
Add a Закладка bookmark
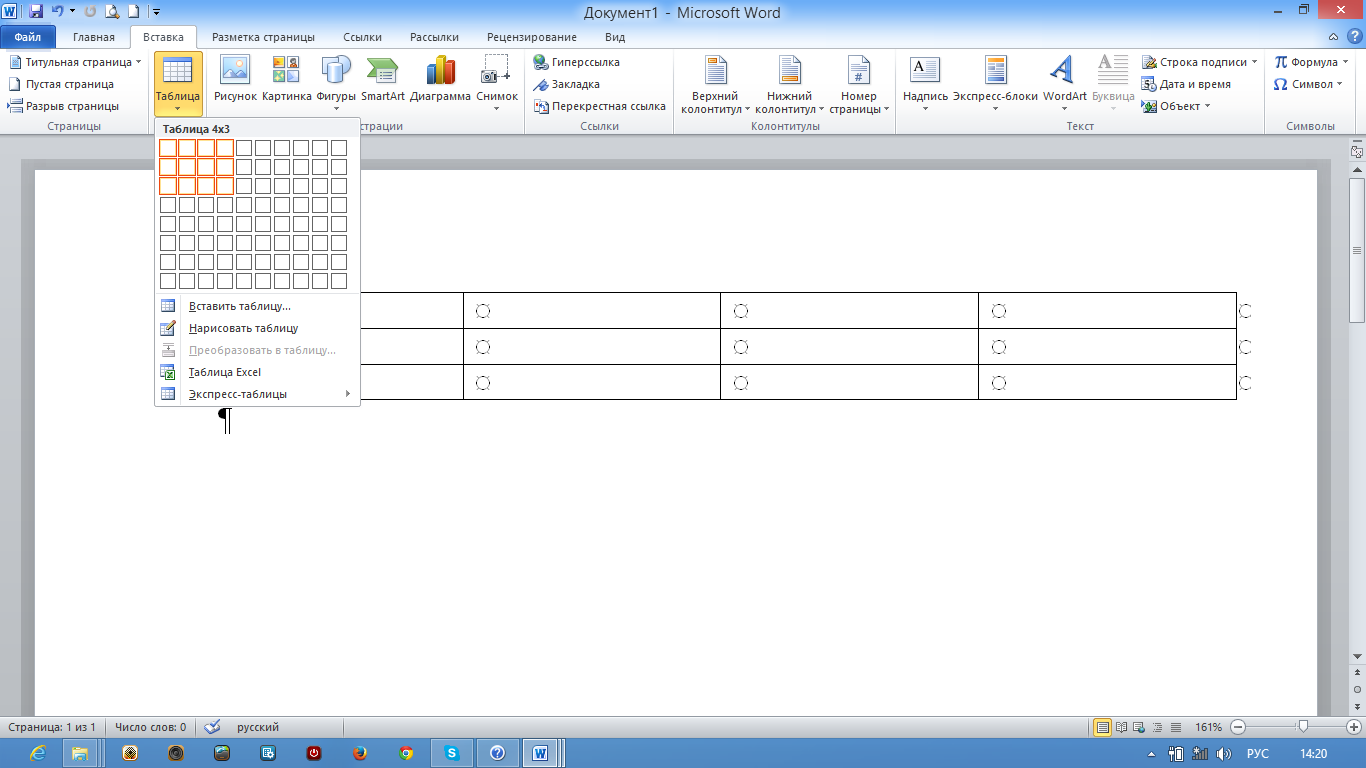click(567, 84)
